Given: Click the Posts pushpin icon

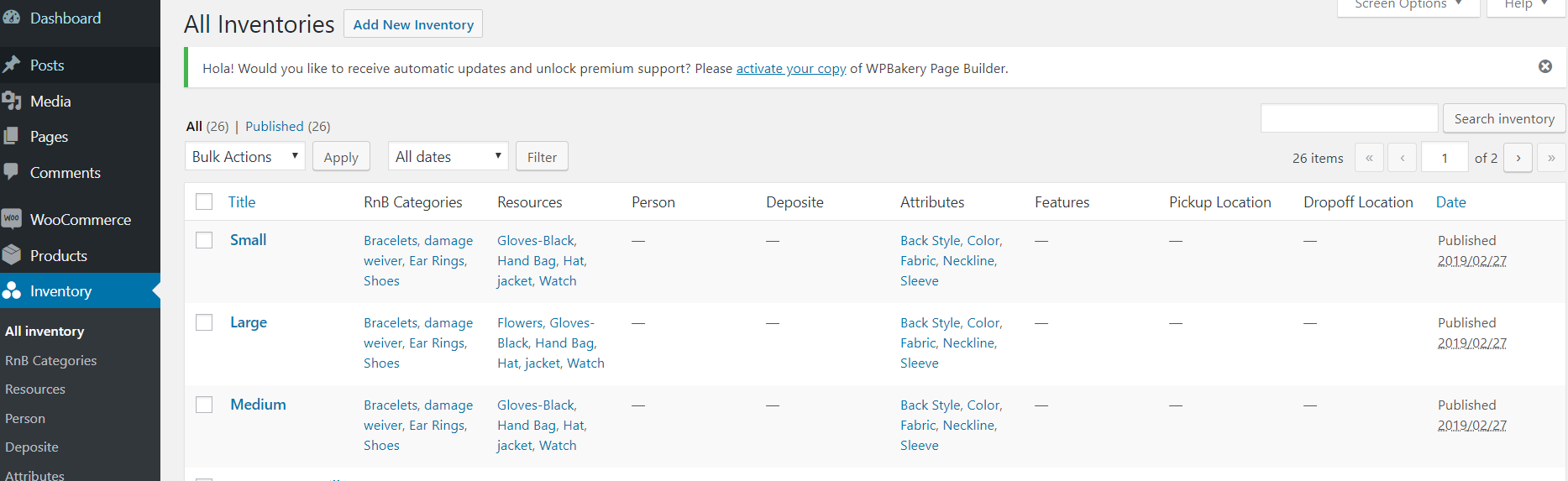Looking at the screenshot, I should 12,65.
